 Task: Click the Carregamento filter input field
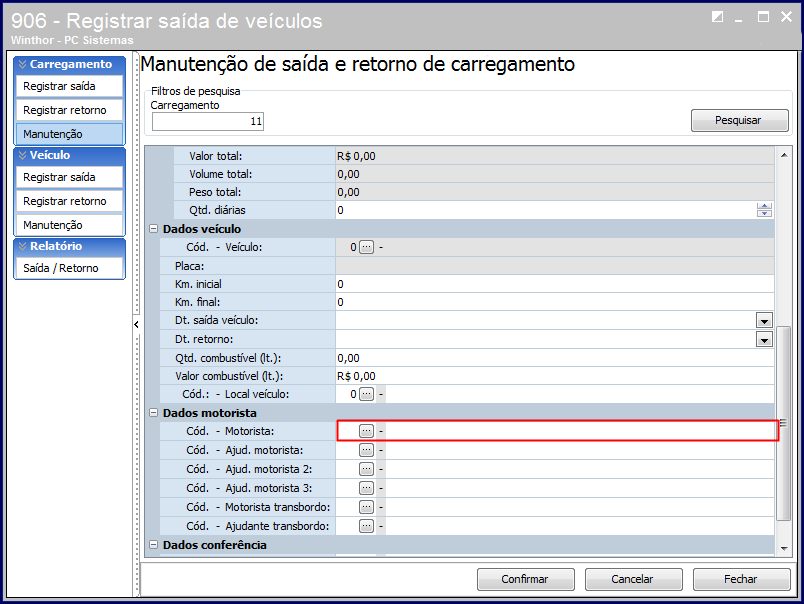208,122
